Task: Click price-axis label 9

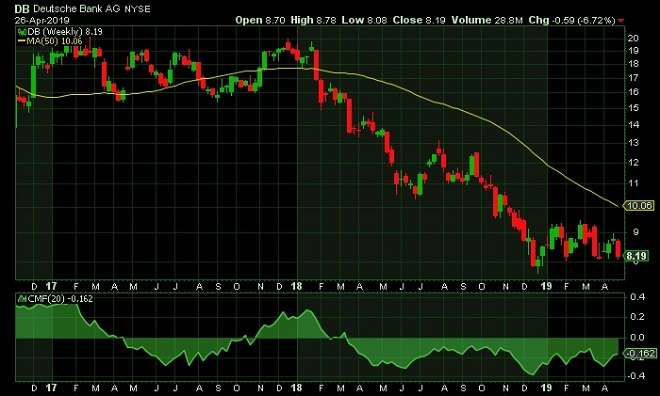Action: click(x=636, y=232)
